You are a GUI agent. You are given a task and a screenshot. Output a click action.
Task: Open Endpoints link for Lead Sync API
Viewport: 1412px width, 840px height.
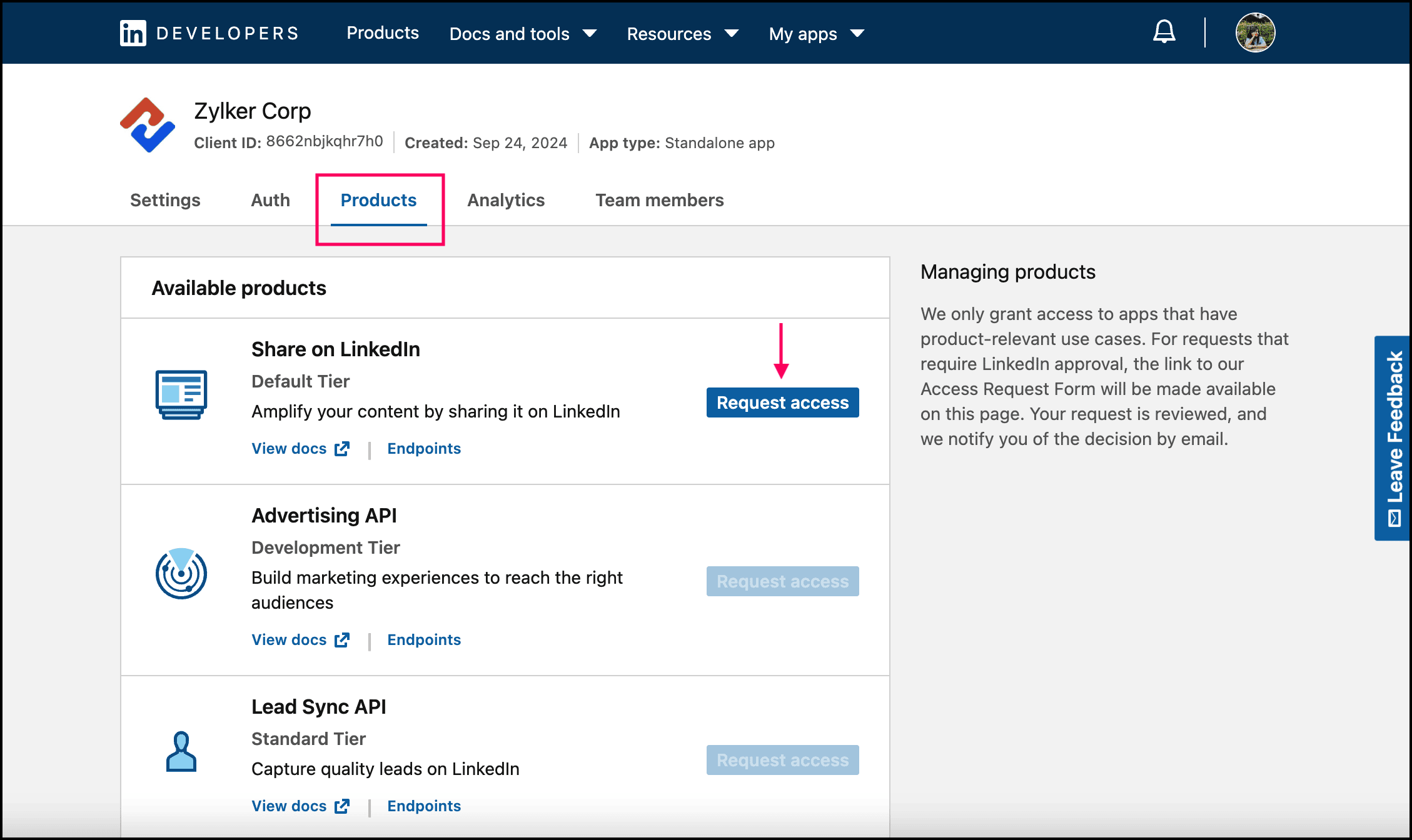tap(424, 806)
